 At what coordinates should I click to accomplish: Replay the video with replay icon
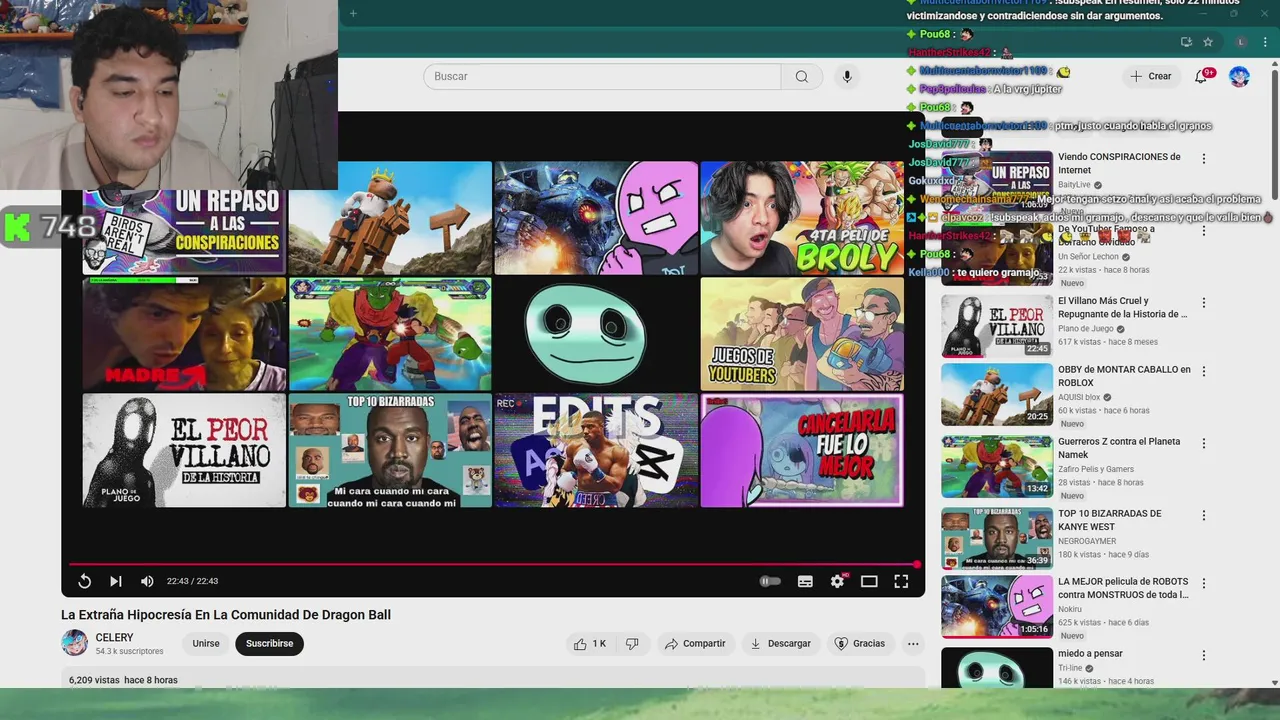85,581
